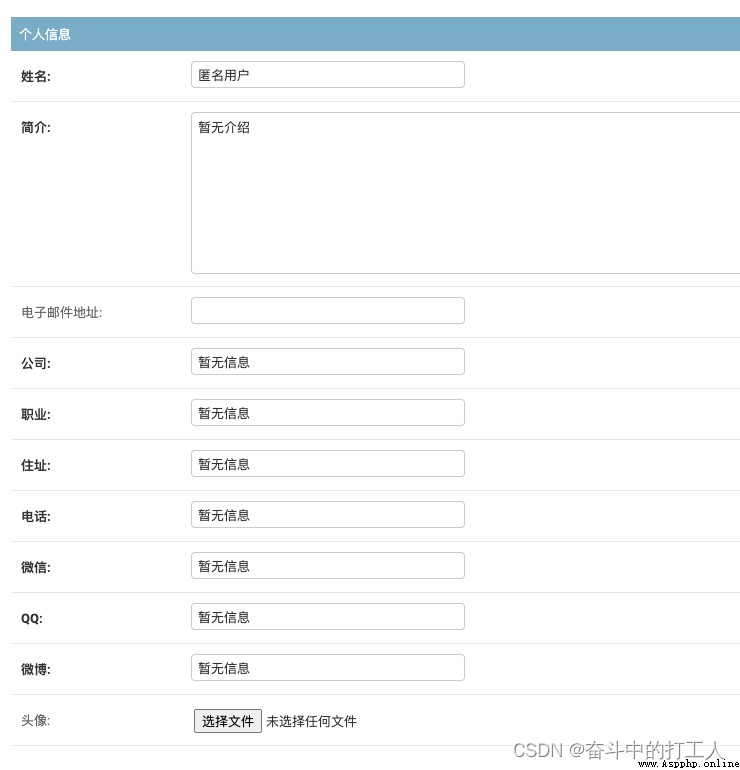Click the 电子邮件地址 label
The width and height of the screenshot is (740, 770).
(x=61, y=312)
